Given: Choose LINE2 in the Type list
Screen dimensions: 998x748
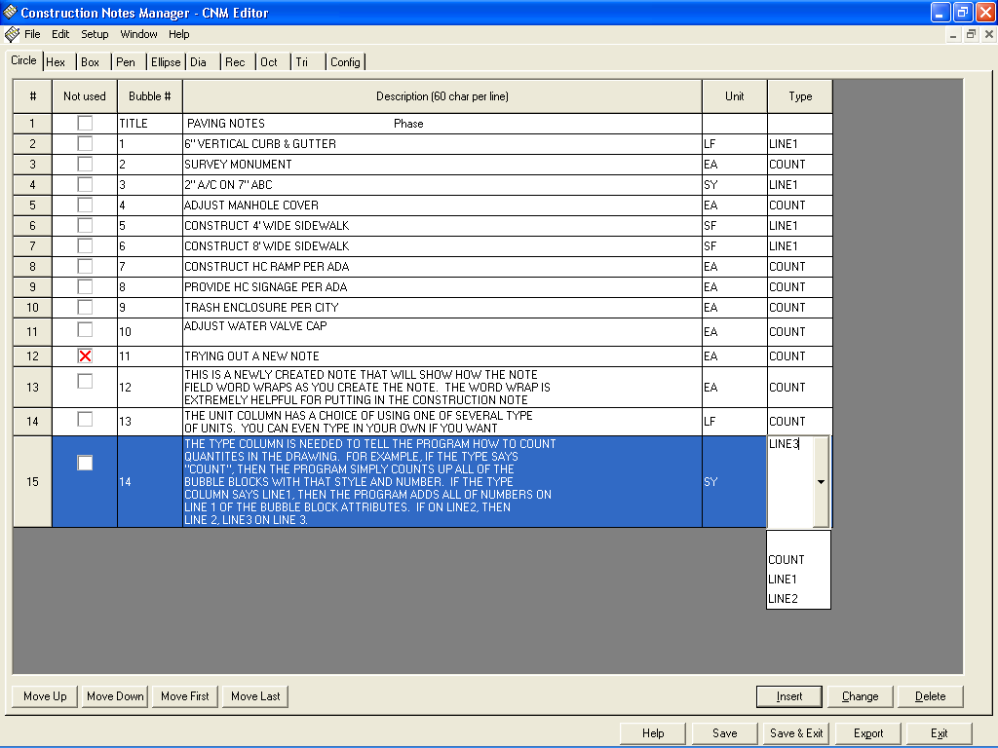Looking at the screenshot, I should pos(783,599).
